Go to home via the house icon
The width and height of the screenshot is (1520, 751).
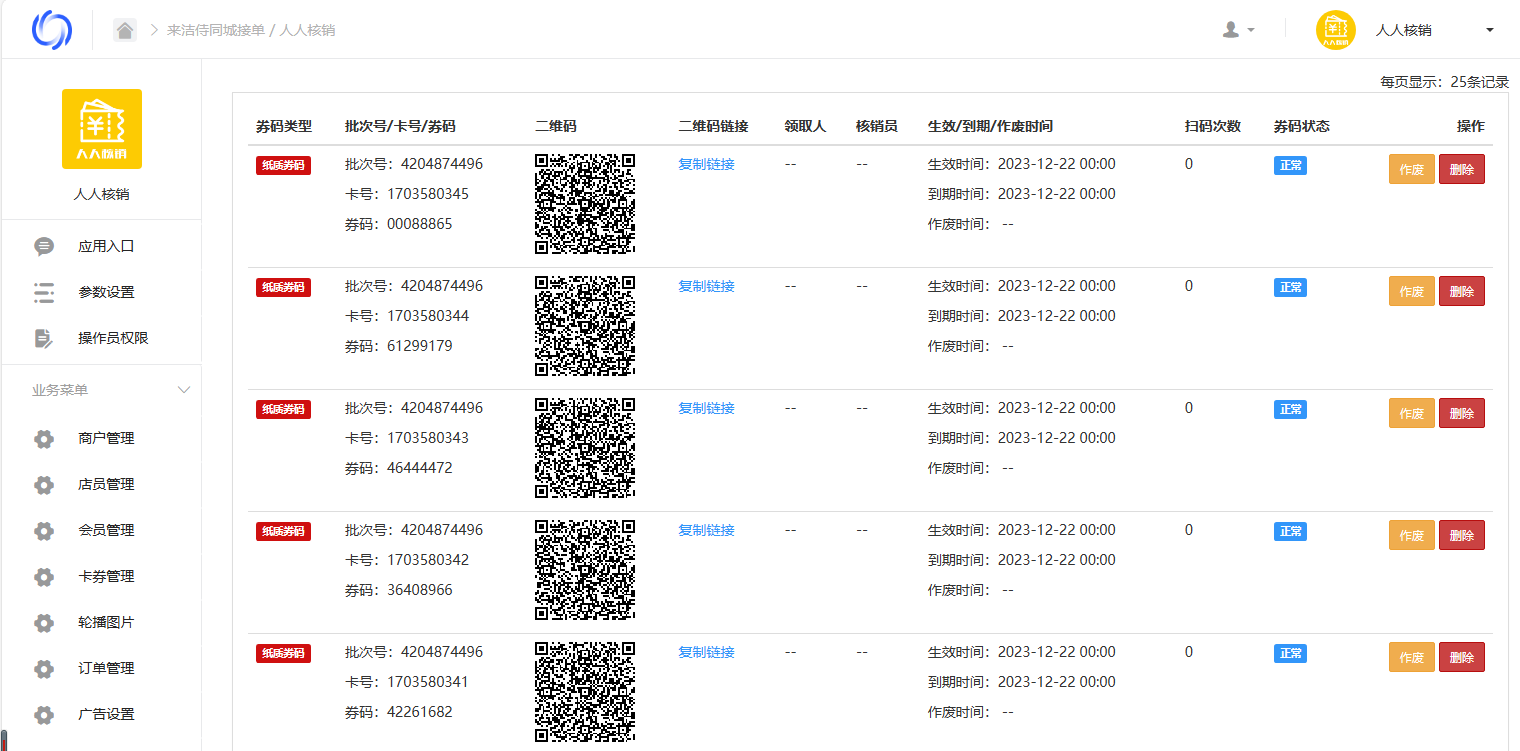click(125, 30)
